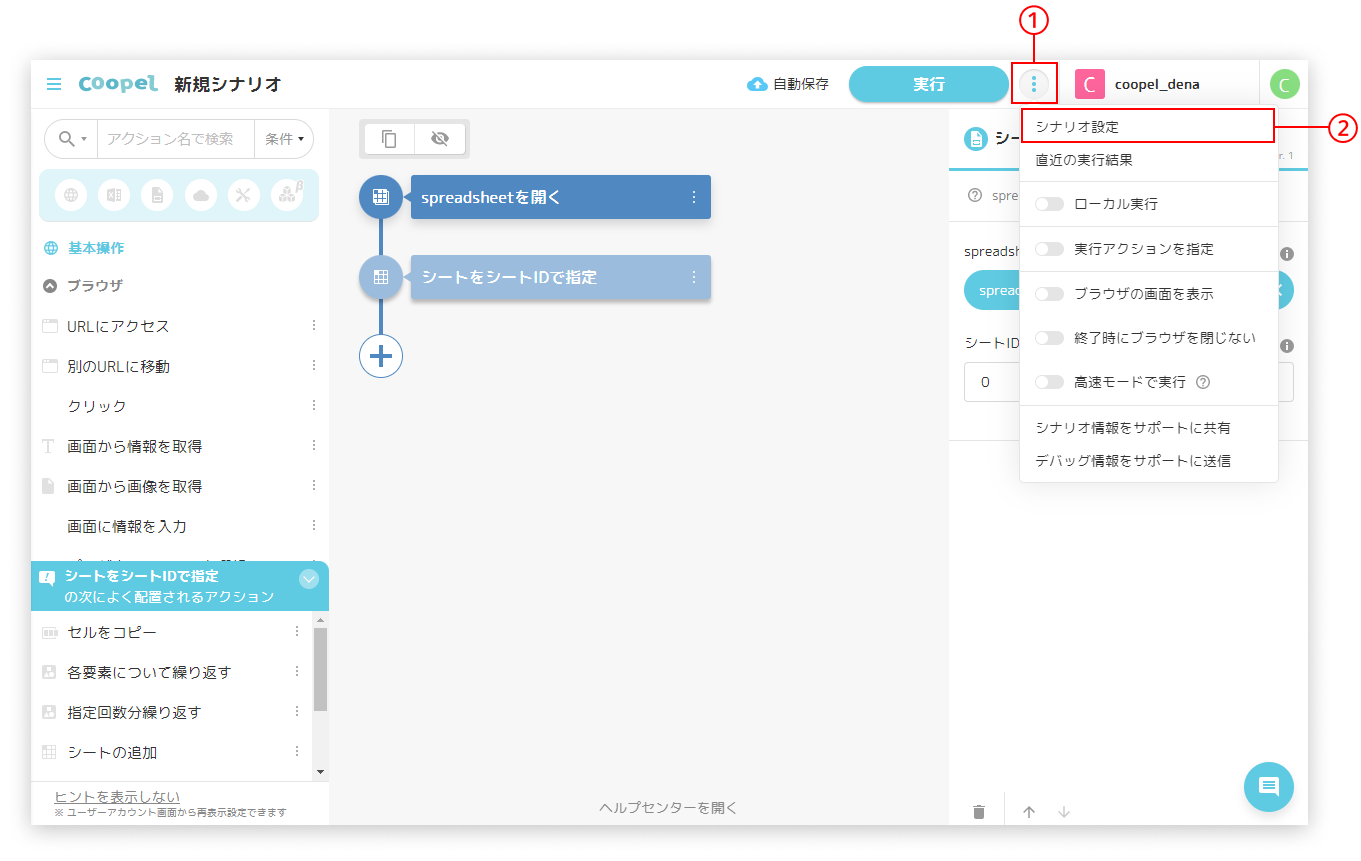Select the beta blocks category icon
Viewport: 1361px width, 861px height.
[x=287, y=195]
